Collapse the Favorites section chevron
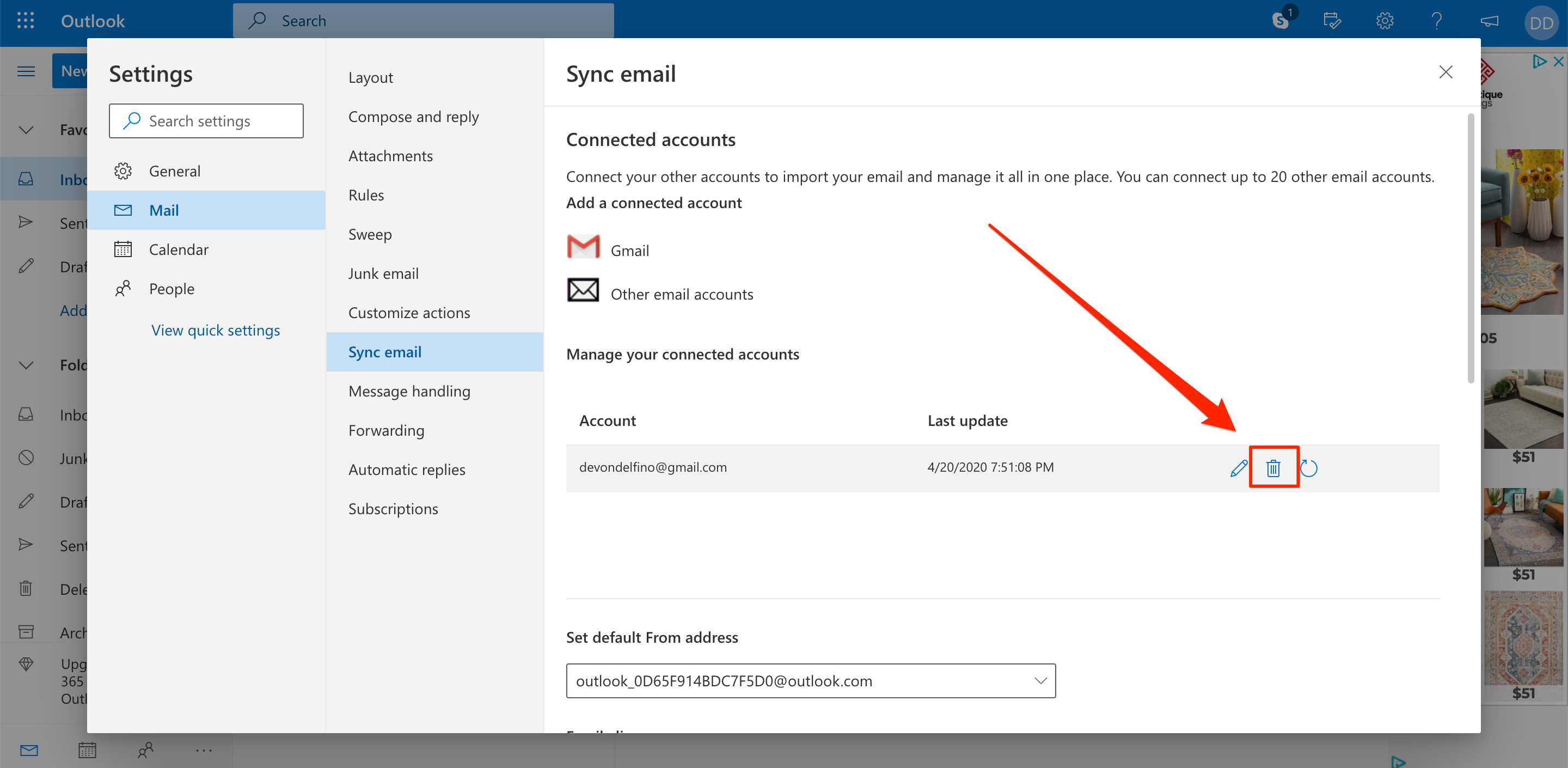The height and width of the screenshot is (768, 1568). click(26, 130)
